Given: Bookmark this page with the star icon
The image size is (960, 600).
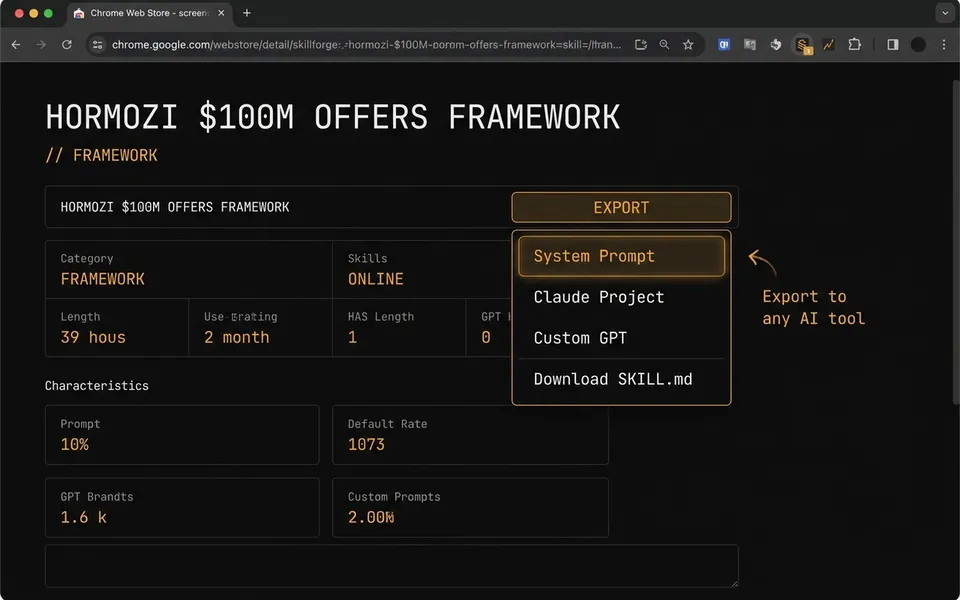Looking at the screenshot, I should (x=688, y=45).
